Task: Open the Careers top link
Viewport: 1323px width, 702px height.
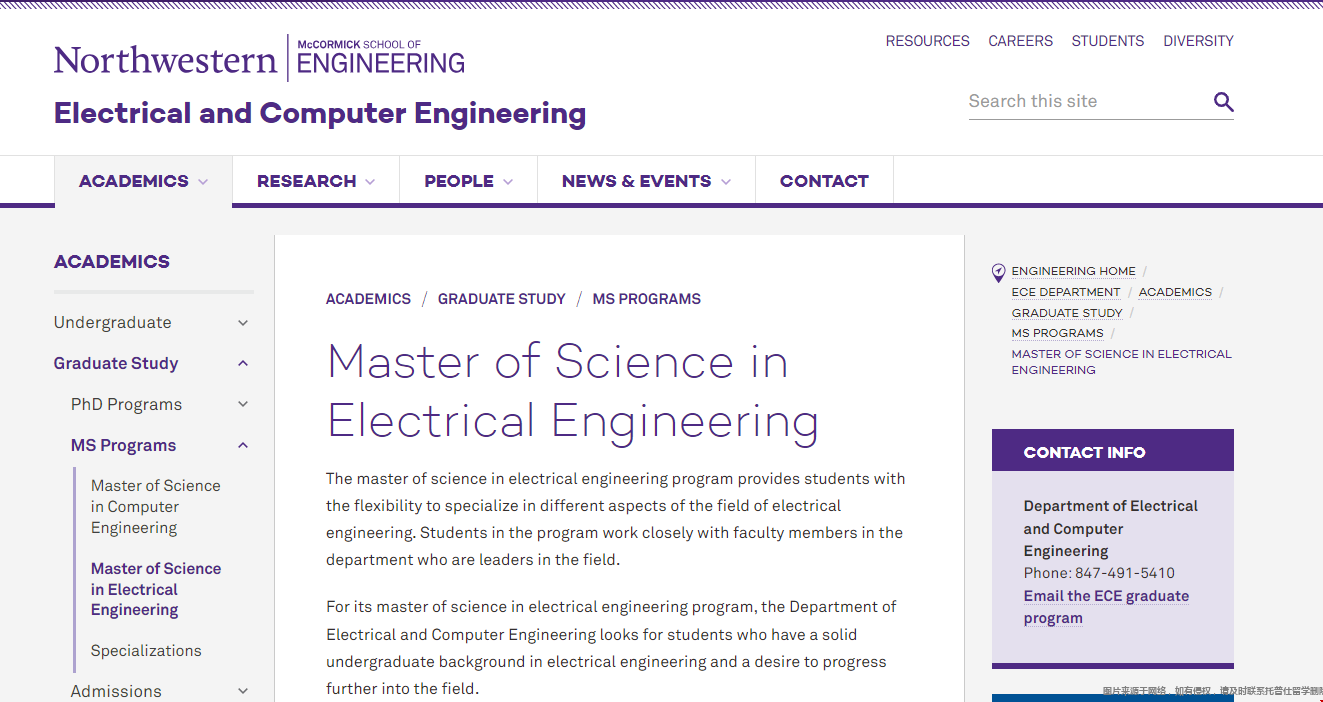Action: 1020,41
